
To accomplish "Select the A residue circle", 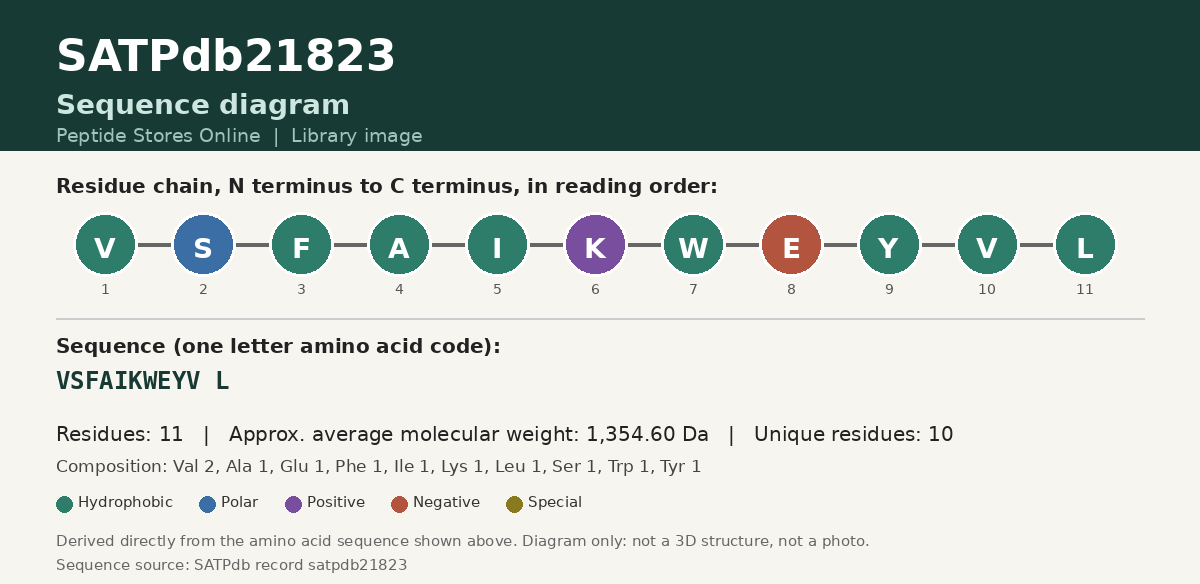I will pyautogui.click(x=399, y=245).
